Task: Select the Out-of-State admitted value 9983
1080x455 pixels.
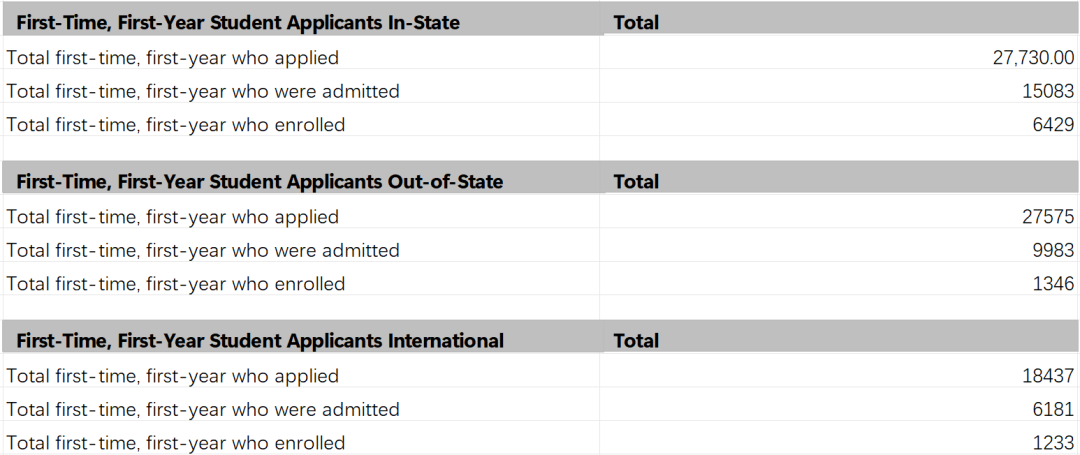Action: pyautogui.click(x=839, y=250)
